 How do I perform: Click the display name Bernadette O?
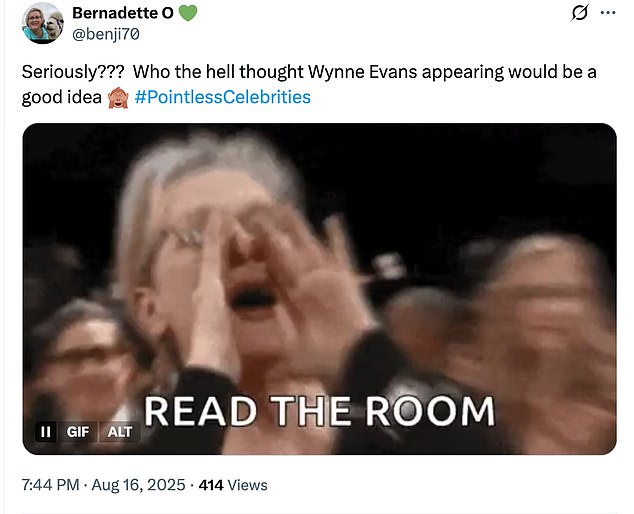point(123,13)
